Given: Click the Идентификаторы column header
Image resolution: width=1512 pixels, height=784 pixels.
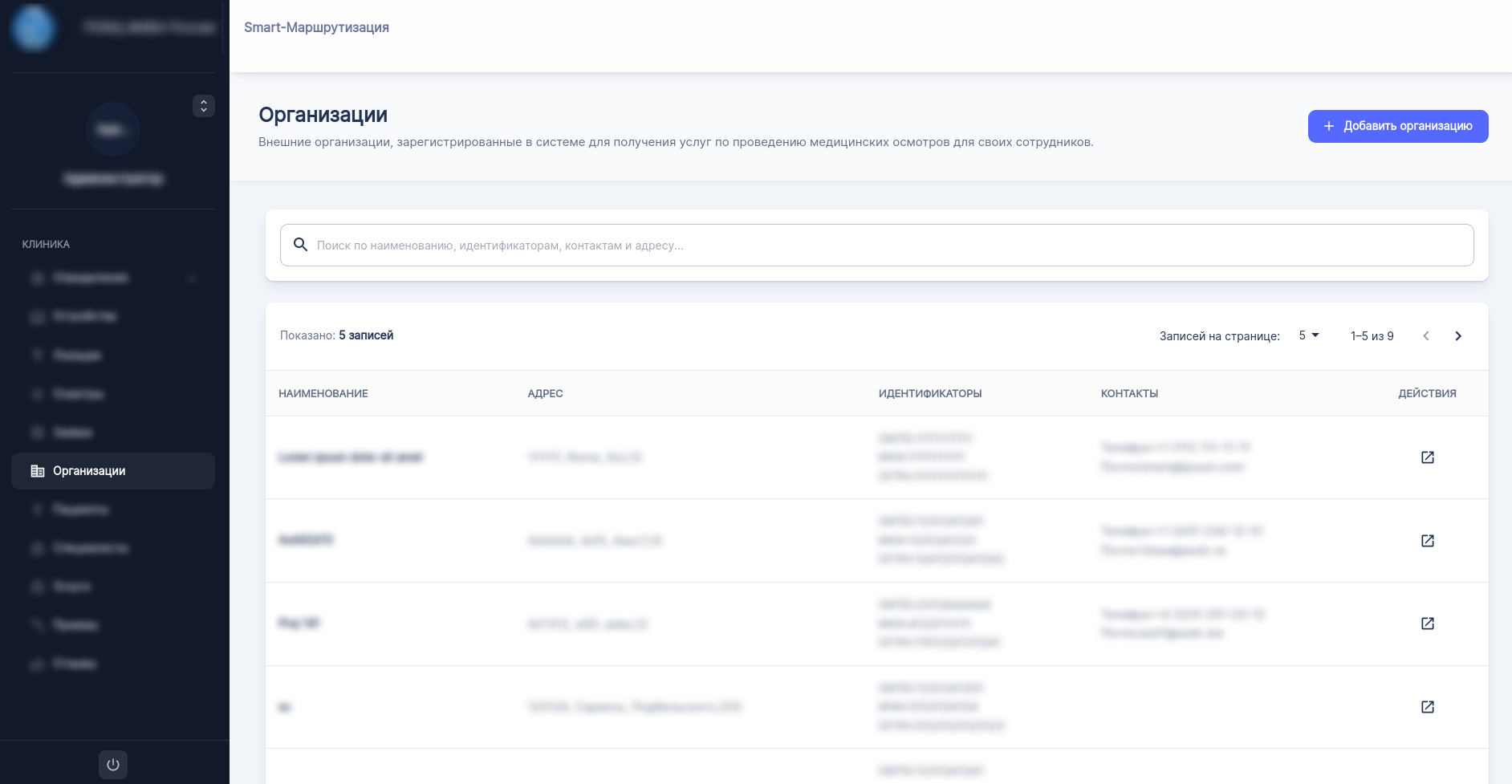Looking at the screenshot, I should click(x=930, y=393).
